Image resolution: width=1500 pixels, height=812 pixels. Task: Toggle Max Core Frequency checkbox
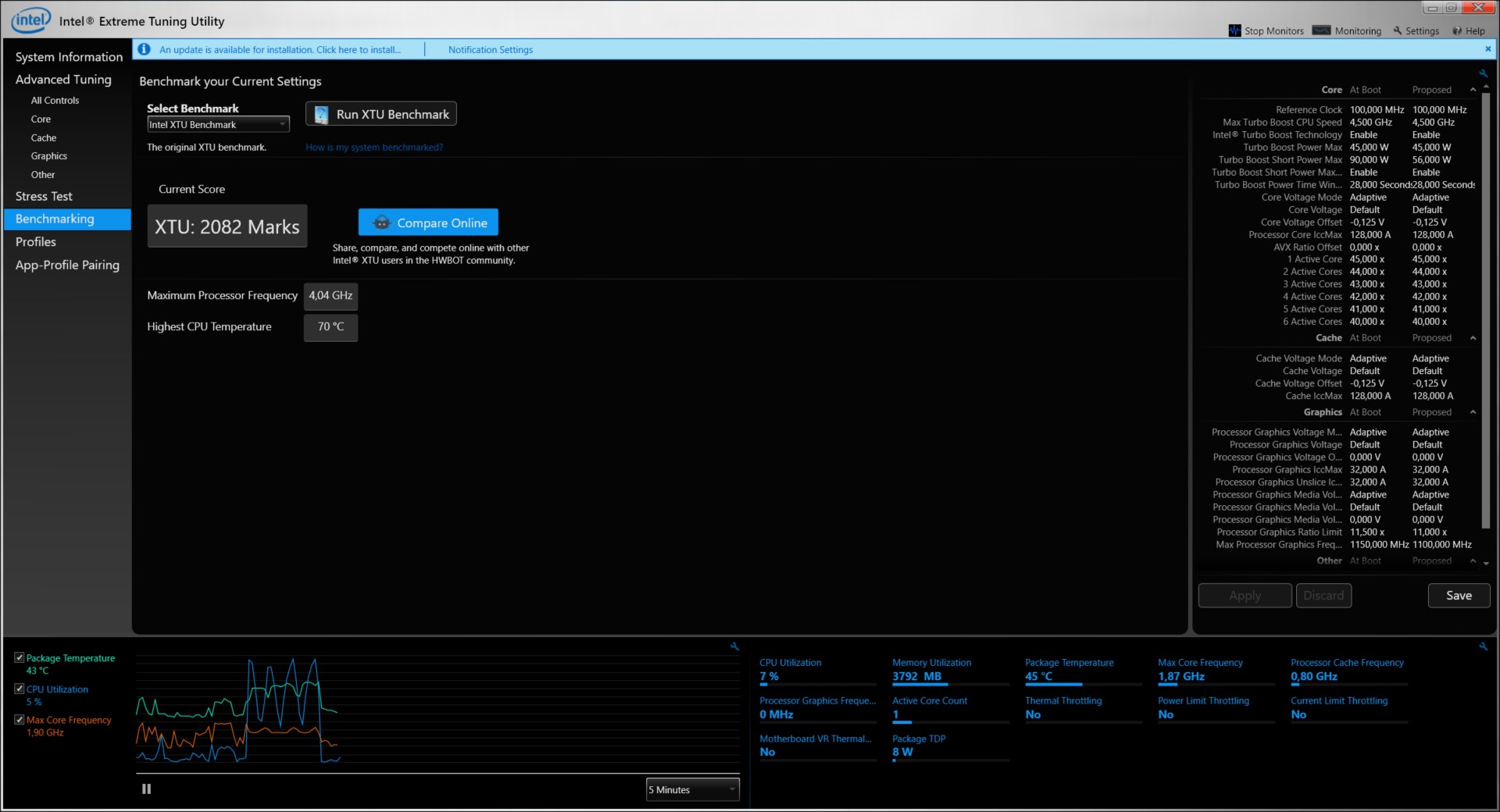[x=20, y=720]
